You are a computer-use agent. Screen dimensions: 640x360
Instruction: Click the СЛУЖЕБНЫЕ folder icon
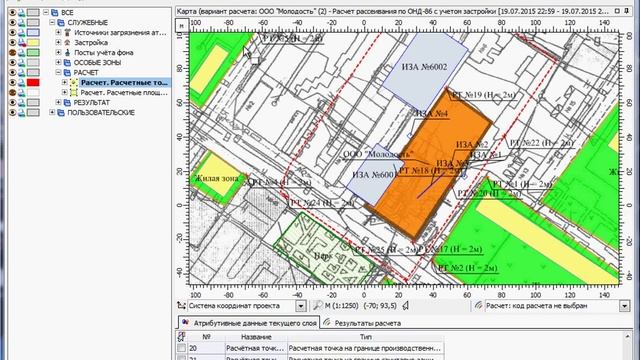coord(61,22)
